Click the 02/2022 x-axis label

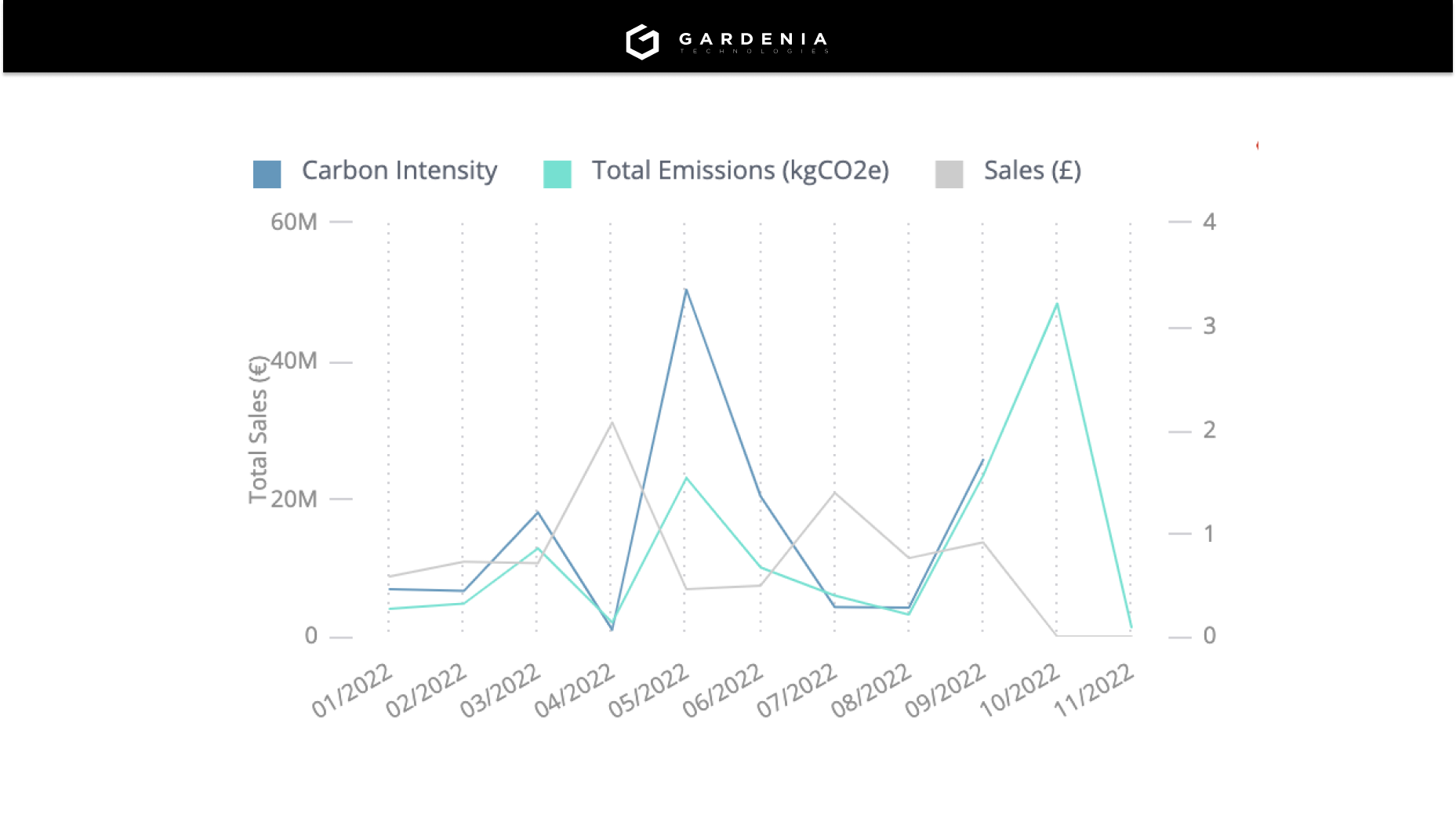coord(426,690)
